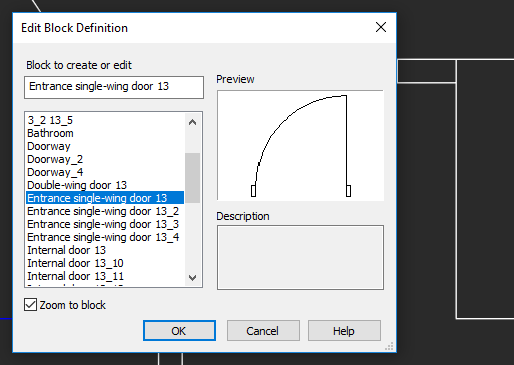This screenshot has width=514, height=365.
Task: Select the Doorway block
Action: pos(105,146)
